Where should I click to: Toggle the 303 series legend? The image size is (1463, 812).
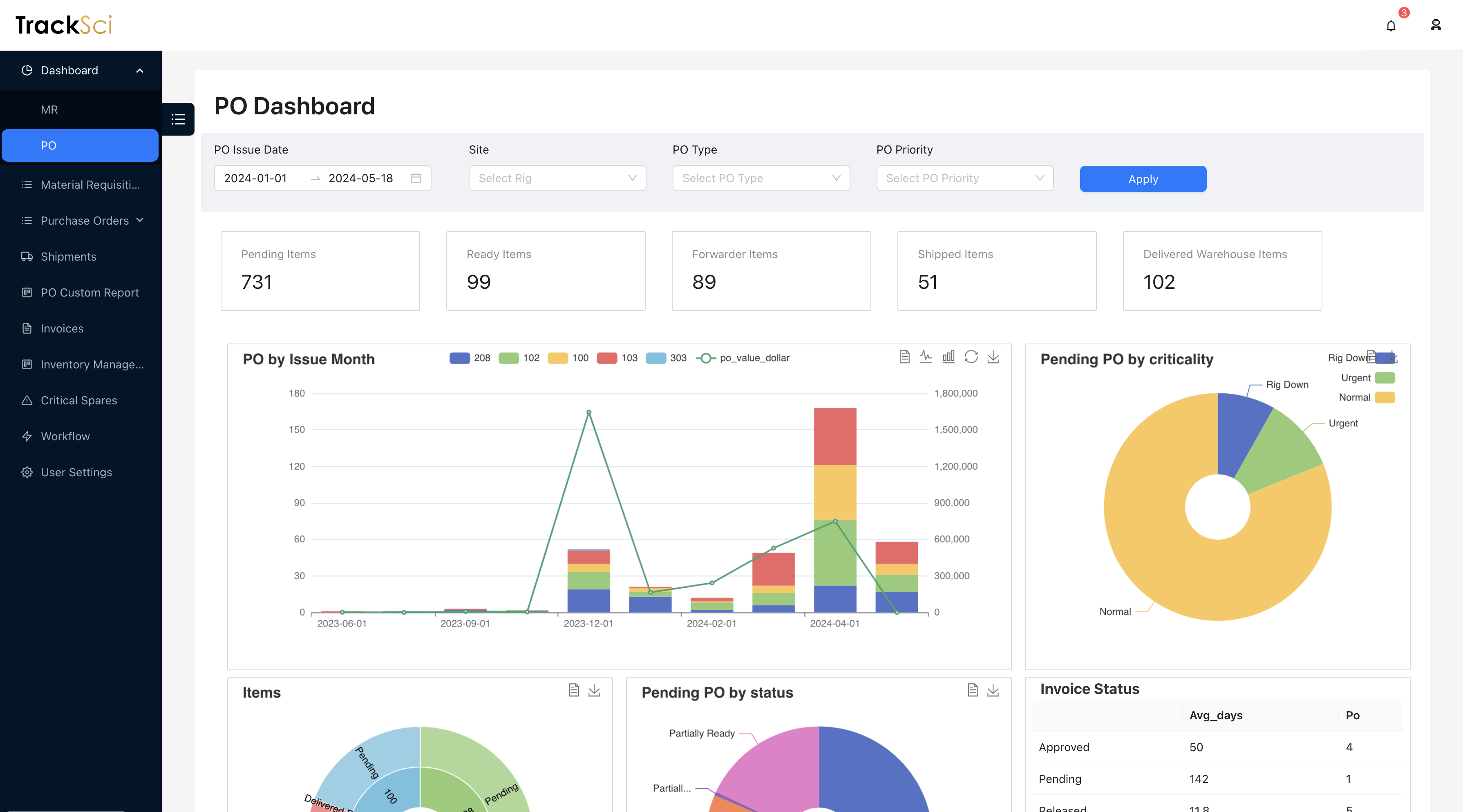pos(666,358)
